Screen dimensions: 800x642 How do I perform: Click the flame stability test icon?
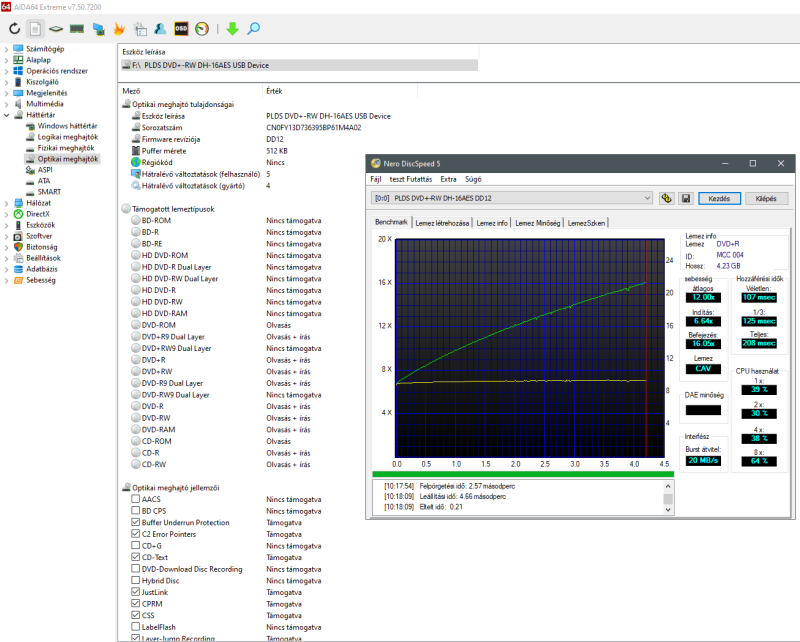point(118,29)
